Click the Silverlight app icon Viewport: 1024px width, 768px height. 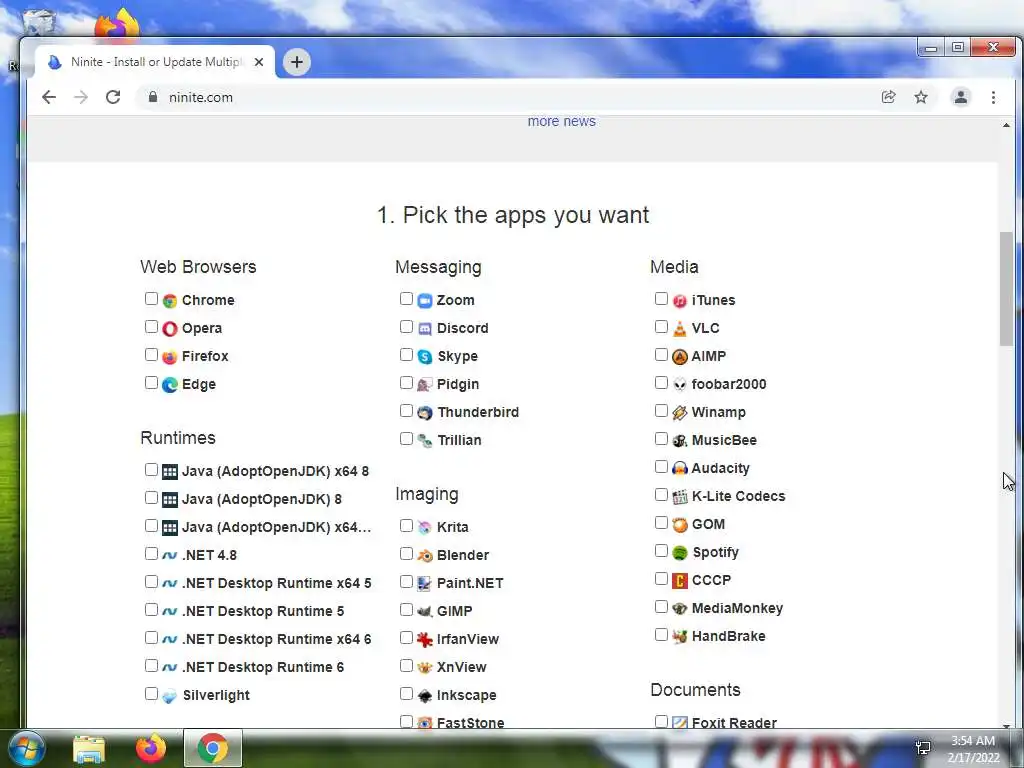point(170,696)
